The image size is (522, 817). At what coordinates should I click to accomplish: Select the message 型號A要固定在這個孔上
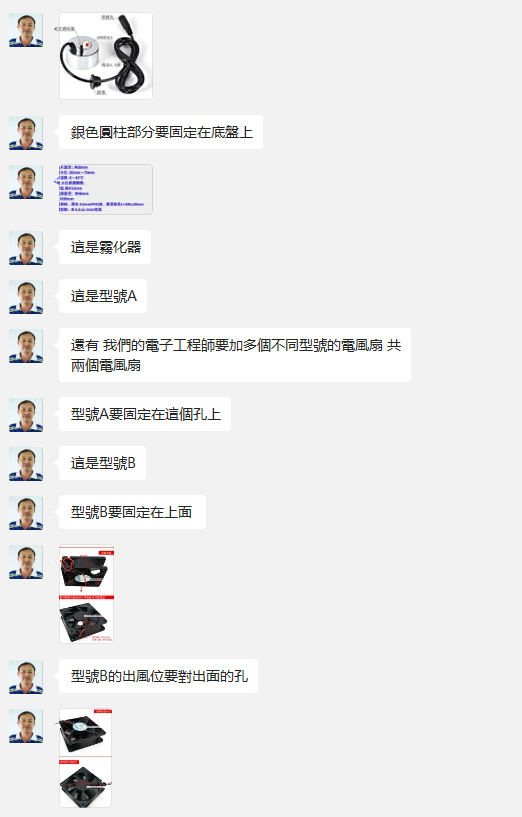pos(145,414)
